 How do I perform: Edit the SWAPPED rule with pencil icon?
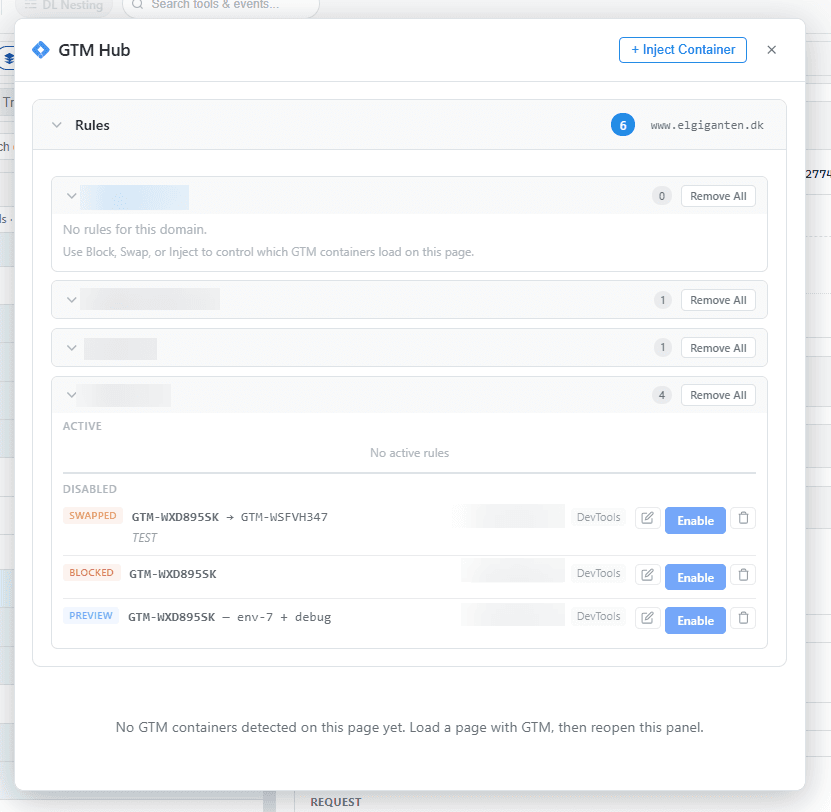(647, 518)
